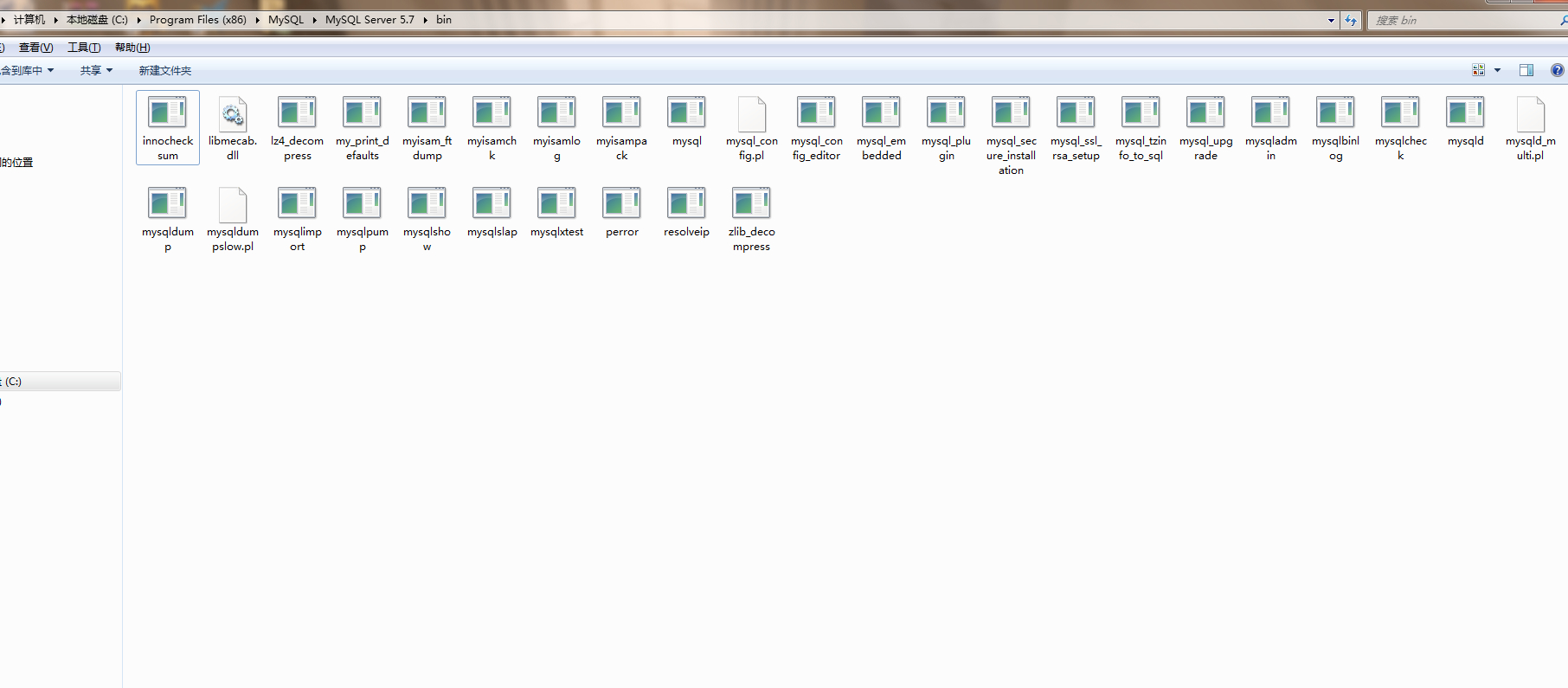Select the mysql_config.pl script icon

752,113
